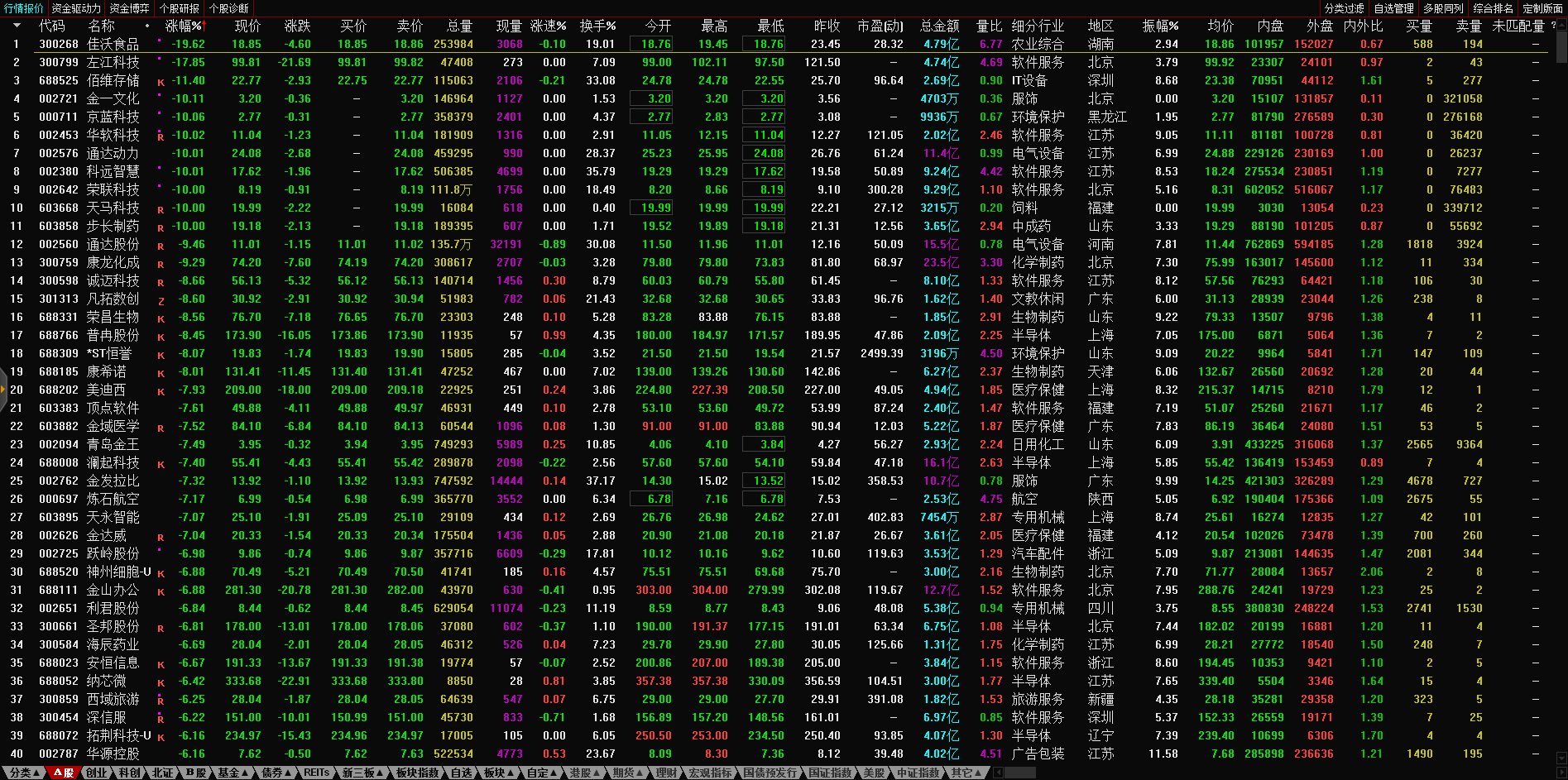The height and width of the screenshot is (780, 1568).
Task: Open the 个股诊断 tab
Action: coord(229,8)
